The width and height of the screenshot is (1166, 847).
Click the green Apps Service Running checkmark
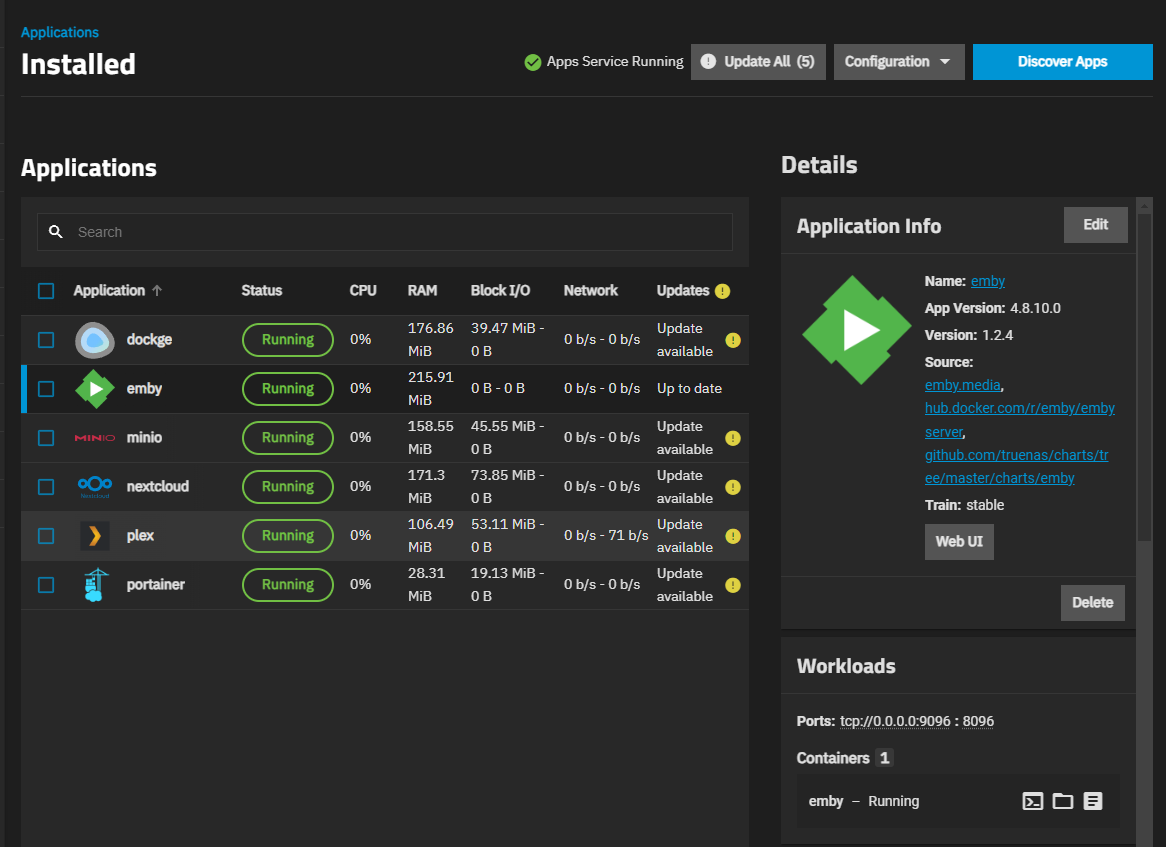532,62
